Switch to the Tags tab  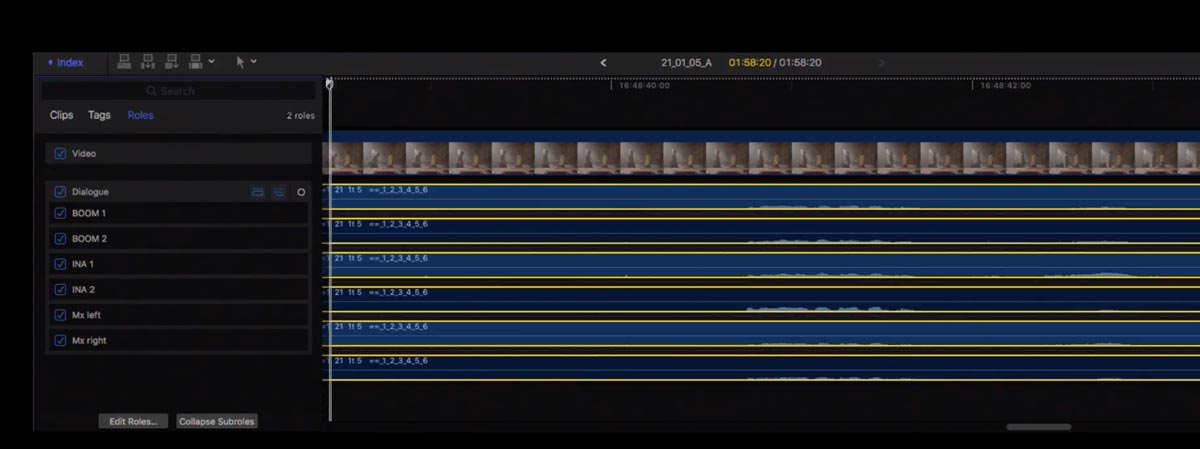[x=99, y=115]
